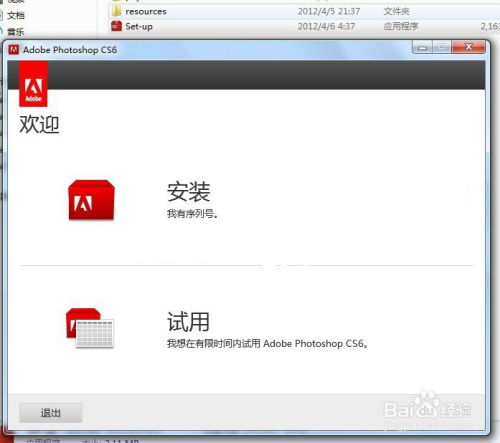The width and height of the screenshot is (500, 443).
Task: Click the resources folder icon in Explorer
Action: pyautogui.click(x=116, y=11)
